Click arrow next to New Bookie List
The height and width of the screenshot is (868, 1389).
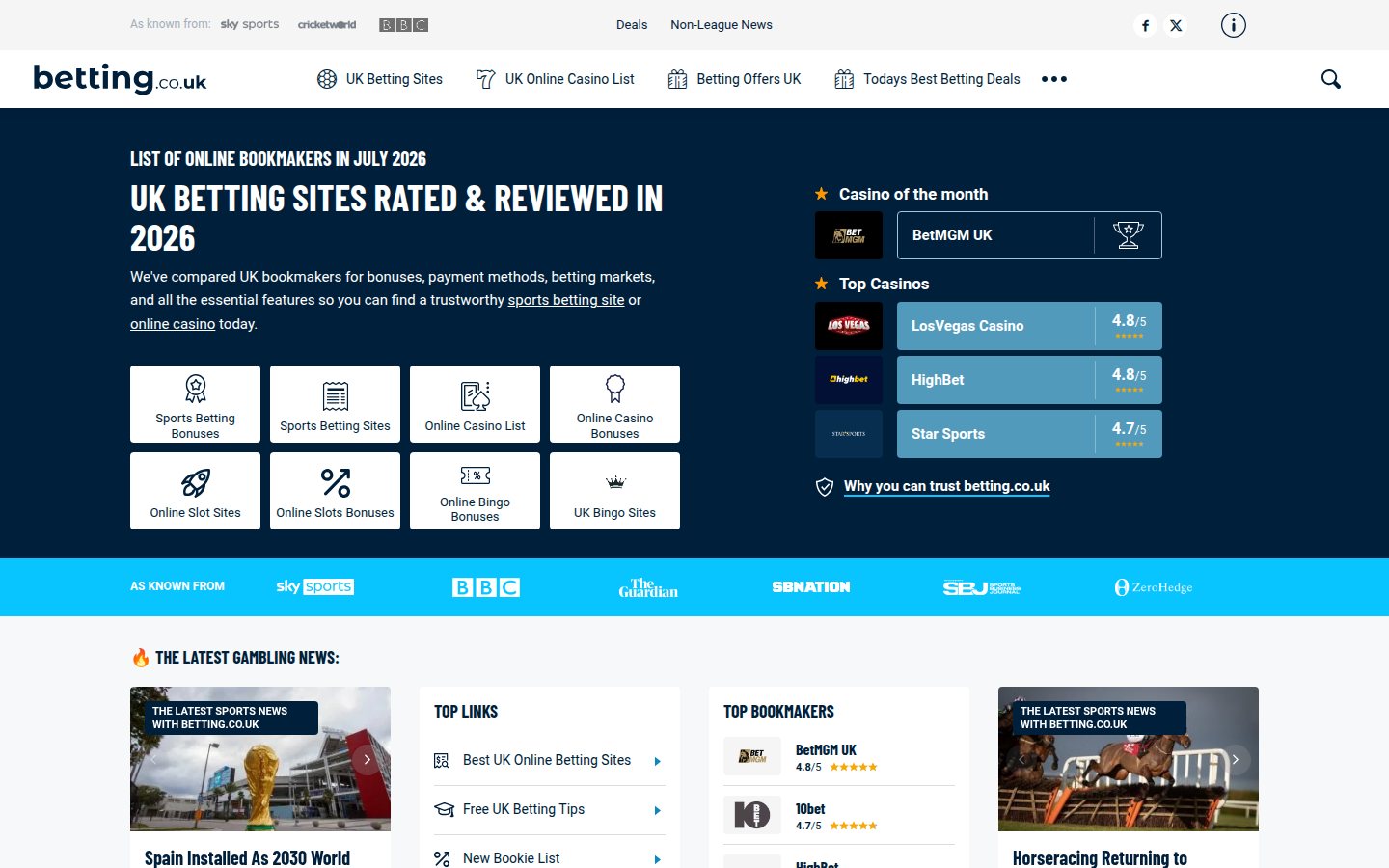[658, 859]
